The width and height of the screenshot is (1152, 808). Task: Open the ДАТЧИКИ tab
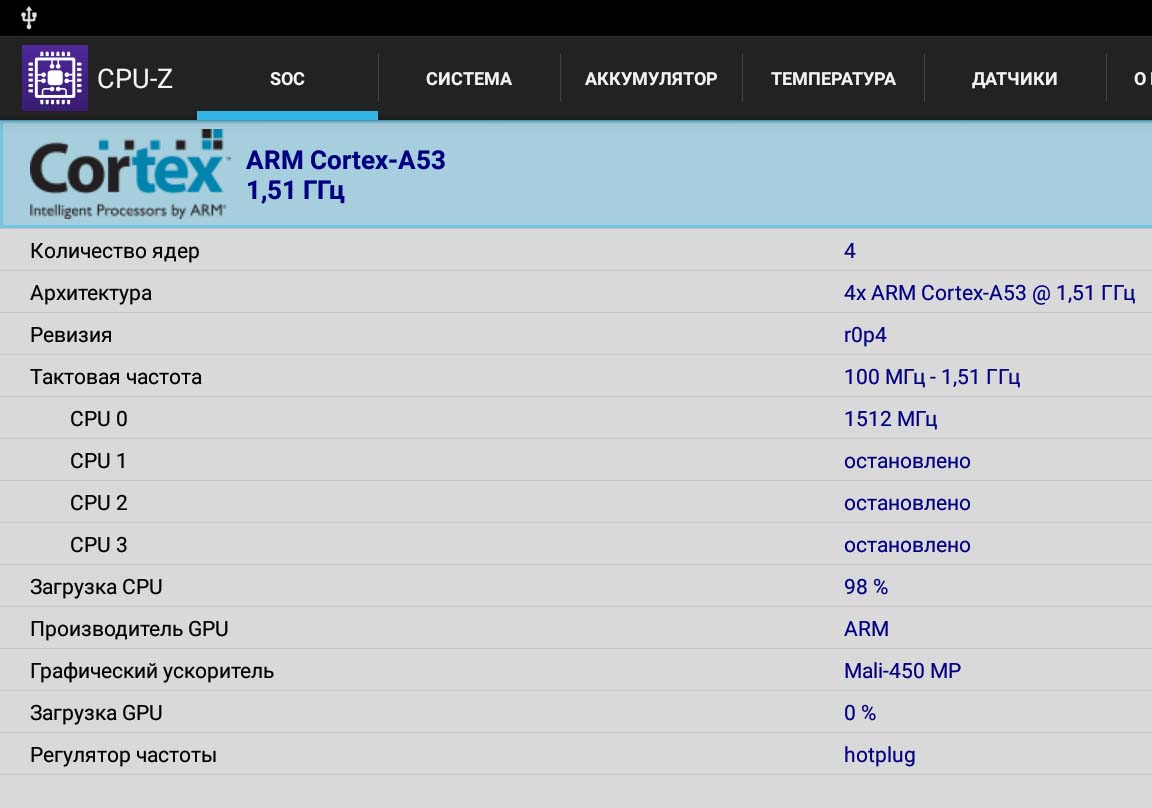(1014, 79)
